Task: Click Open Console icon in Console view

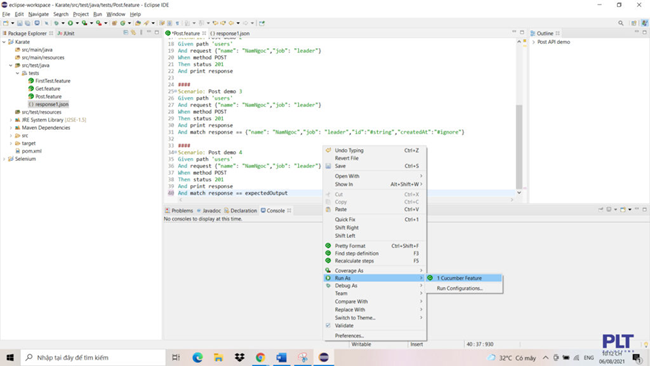Action: (623, 209)
